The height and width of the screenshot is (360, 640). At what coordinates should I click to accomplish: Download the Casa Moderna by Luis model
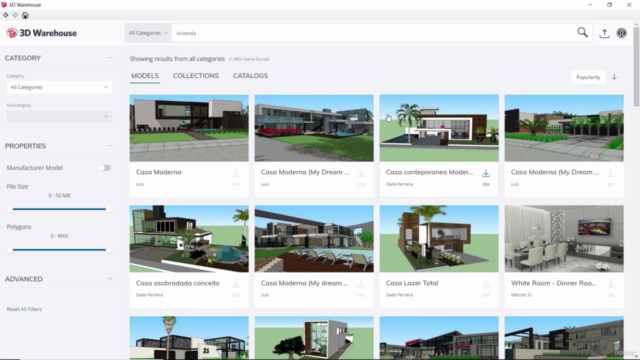236,173
